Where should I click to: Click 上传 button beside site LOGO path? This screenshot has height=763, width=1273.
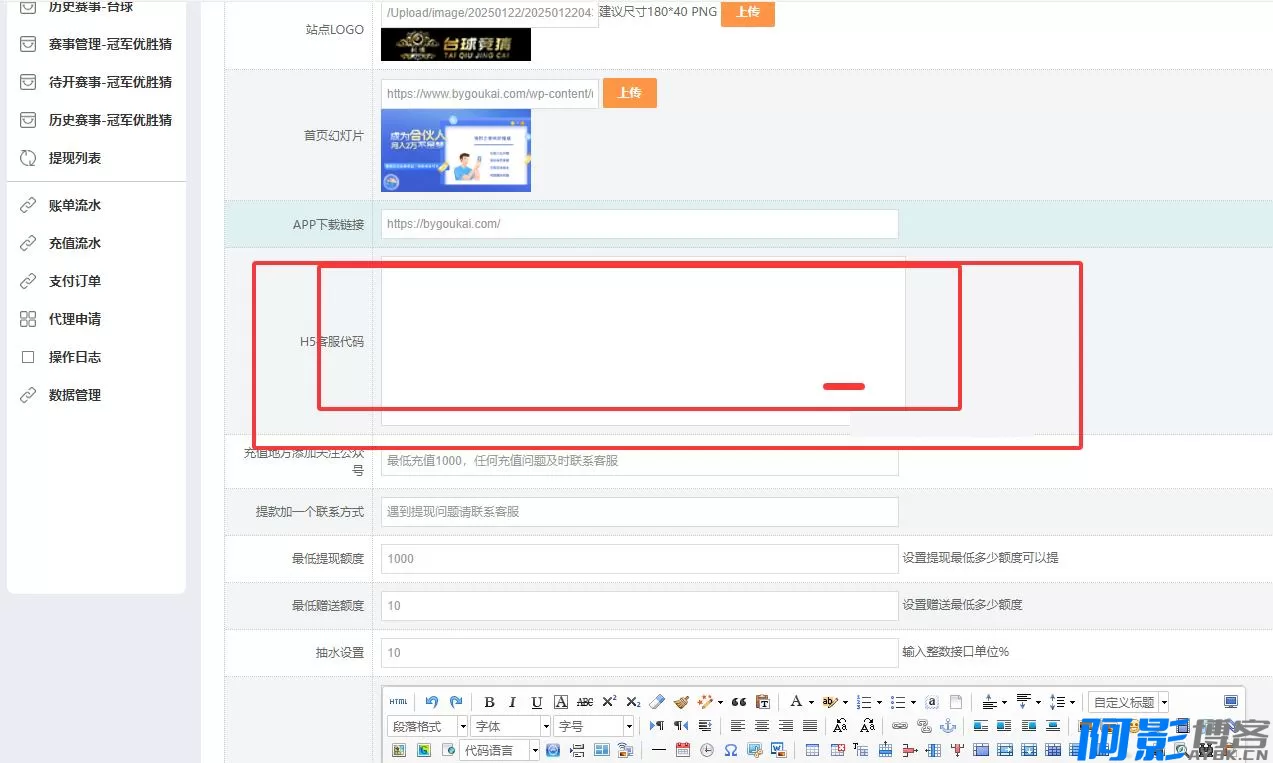(747, 12)
